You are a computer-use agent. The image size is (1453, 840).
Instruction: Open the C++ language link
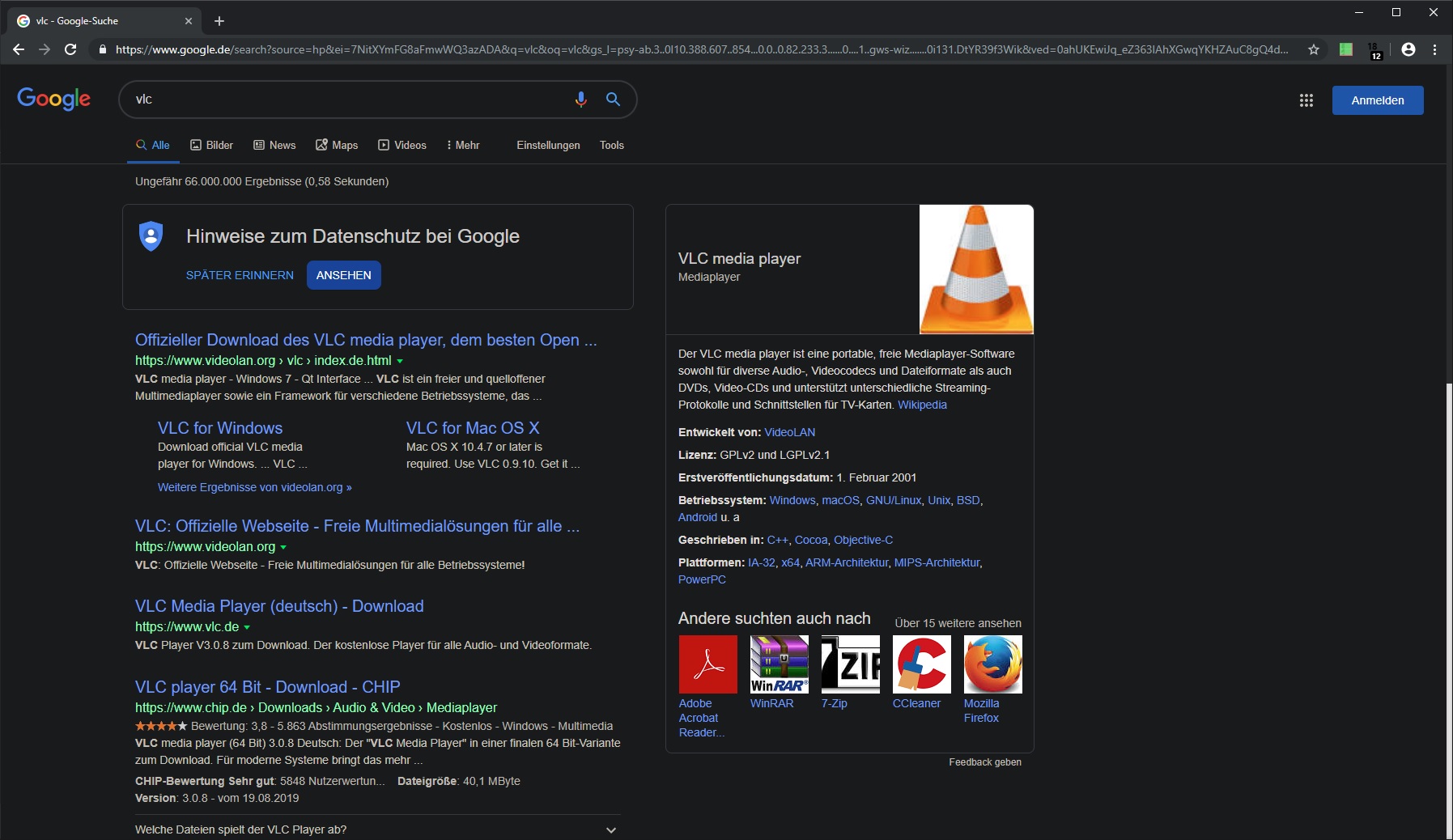click(x=778, y=540)
